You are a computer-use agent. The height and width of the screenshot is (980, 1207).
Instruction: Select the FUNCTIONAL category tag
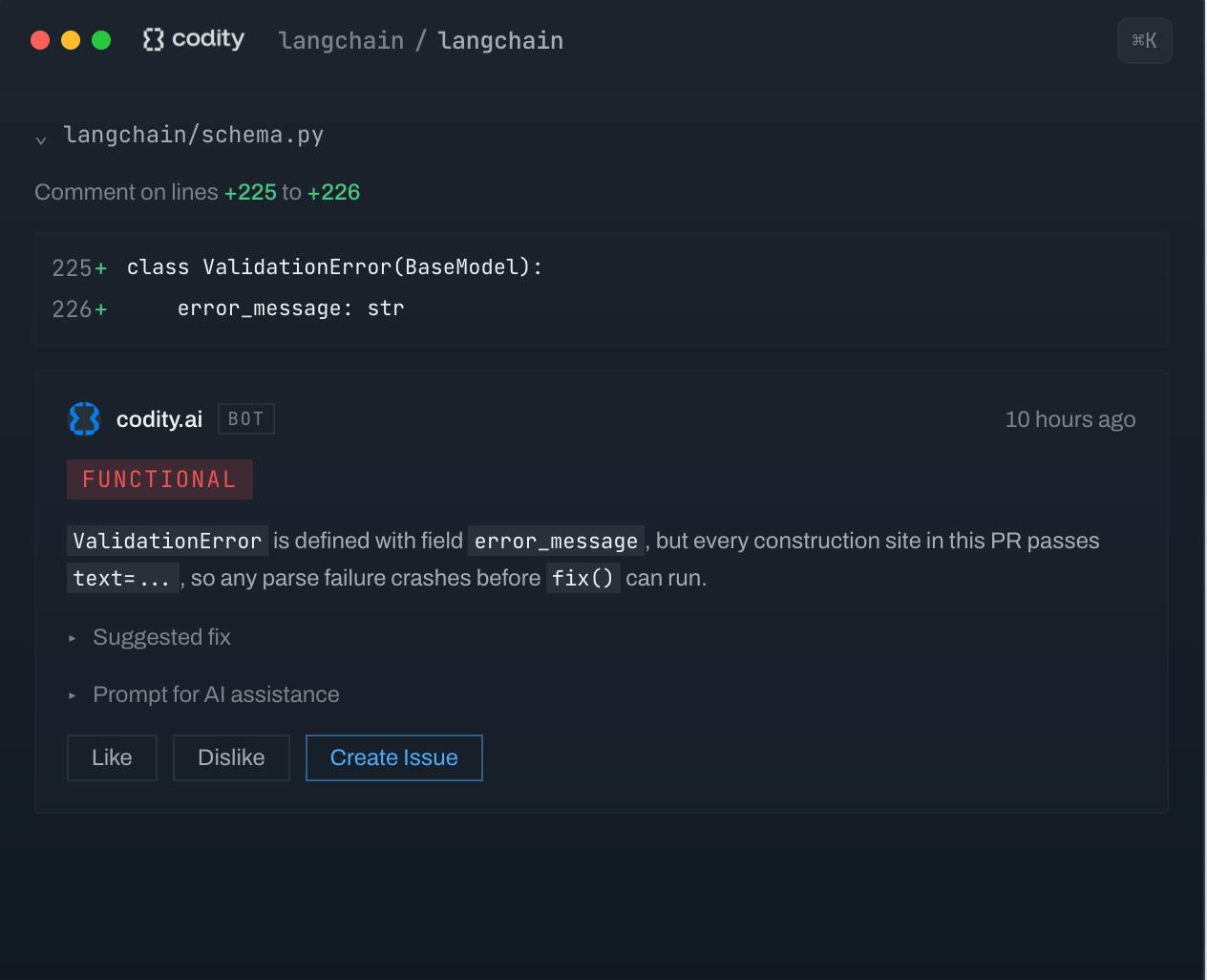tap(159, 479)
